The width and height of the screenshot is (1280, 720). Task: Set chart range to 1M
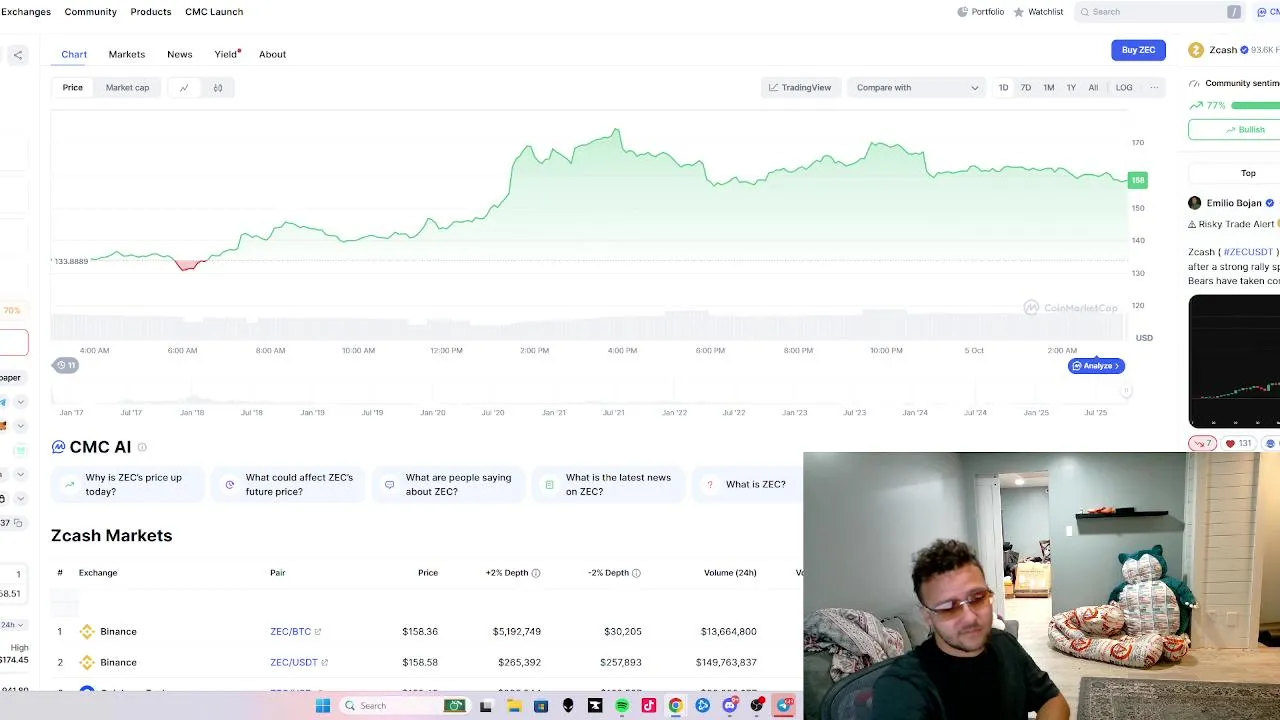coord(1049,88)
